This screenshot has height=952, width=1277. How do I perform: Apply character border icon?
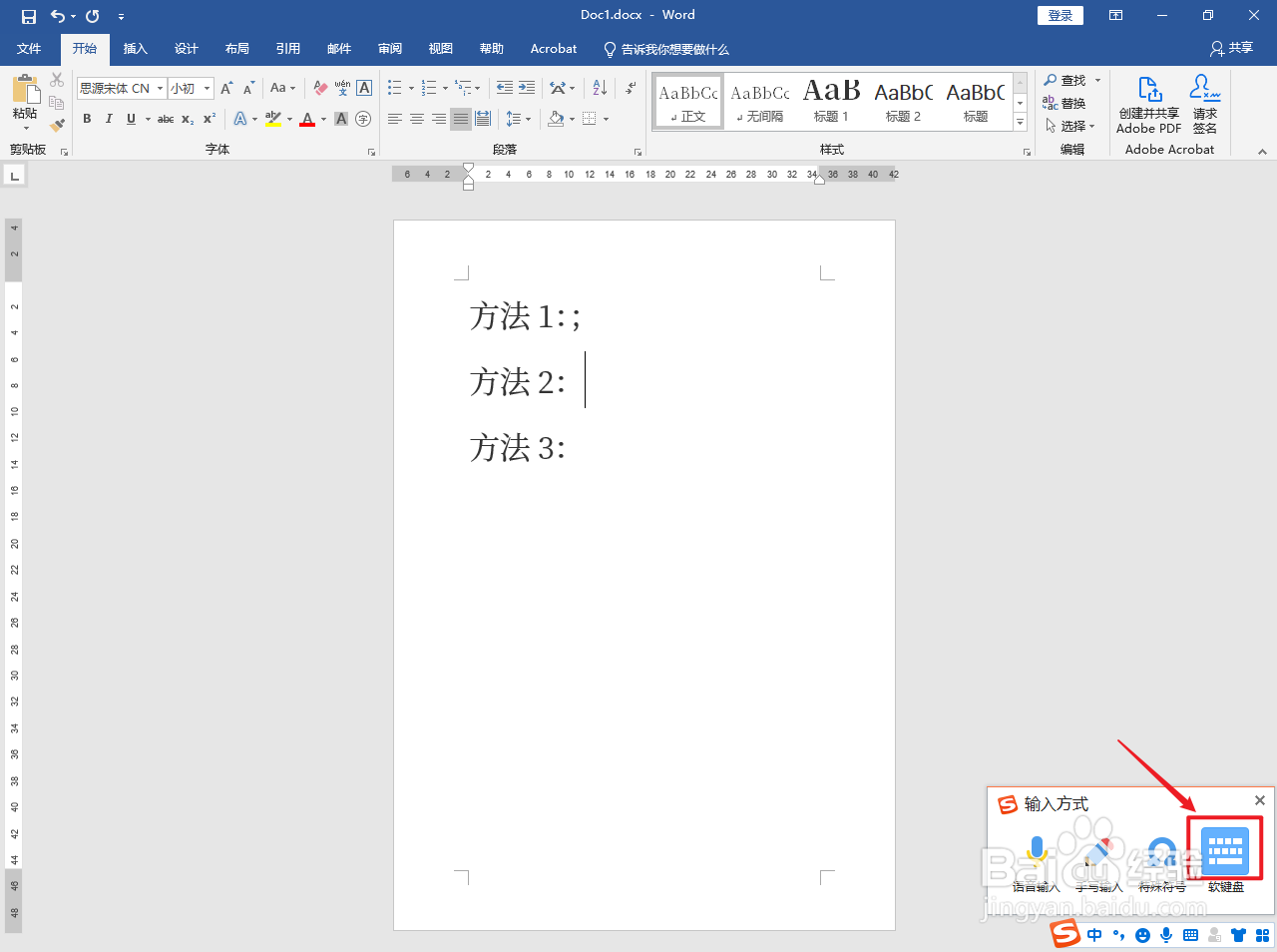pyautogui.click(x=364, y=88)
